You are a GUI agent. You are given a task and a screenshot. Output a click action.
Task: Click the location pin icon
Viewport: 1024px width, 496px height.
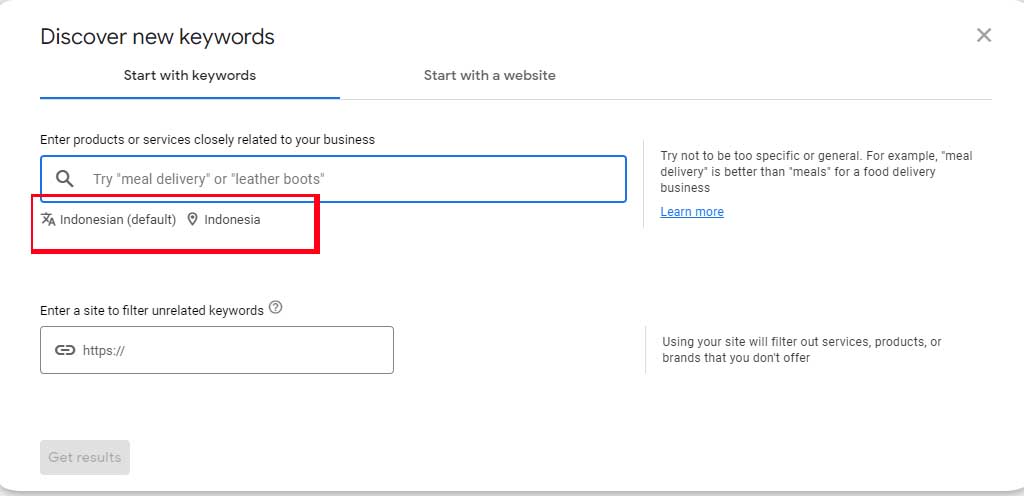click(x=192, y=219)
